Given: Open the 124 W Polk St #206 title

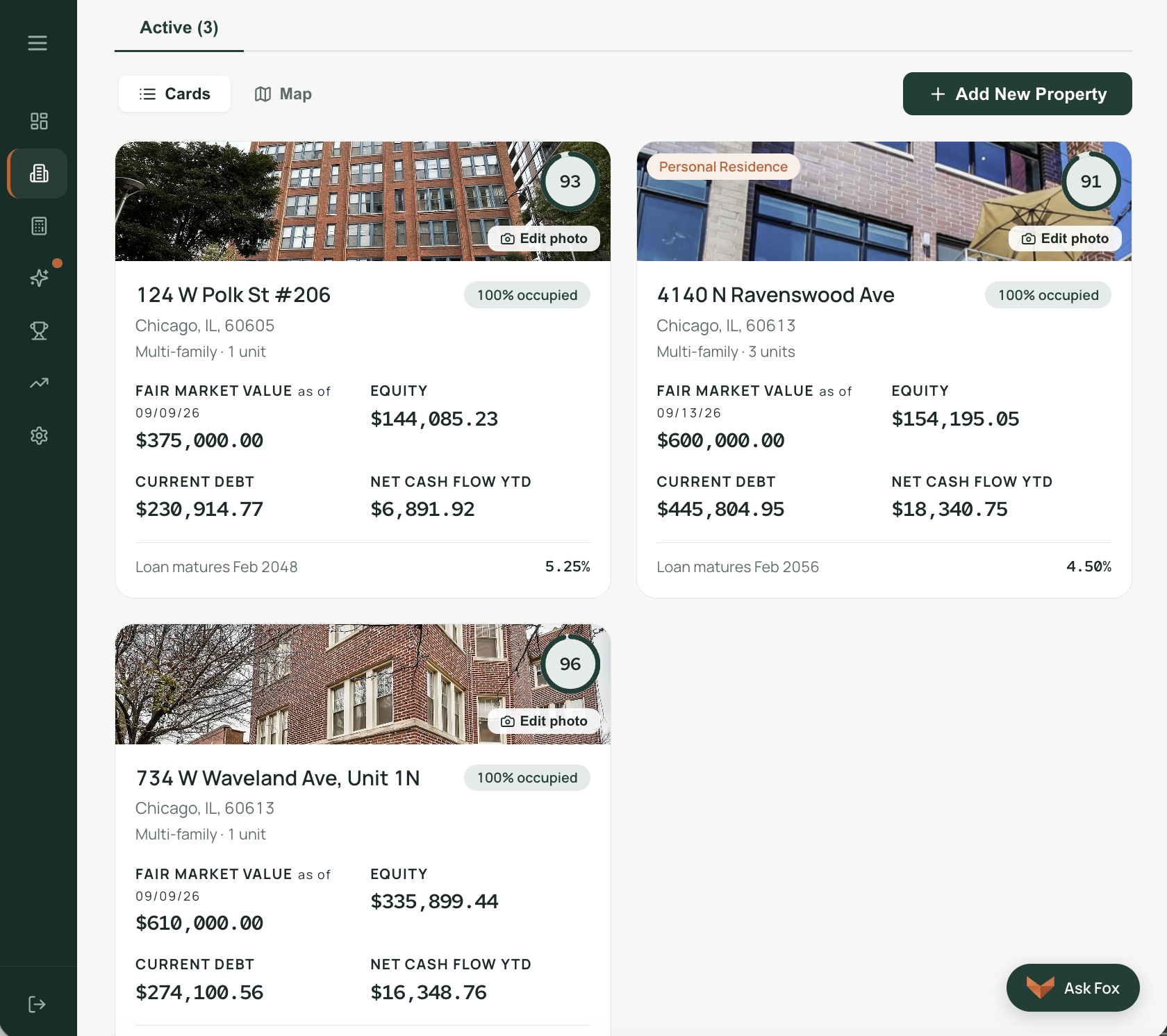Looking at the screenshot, I should tap(233, 294).
